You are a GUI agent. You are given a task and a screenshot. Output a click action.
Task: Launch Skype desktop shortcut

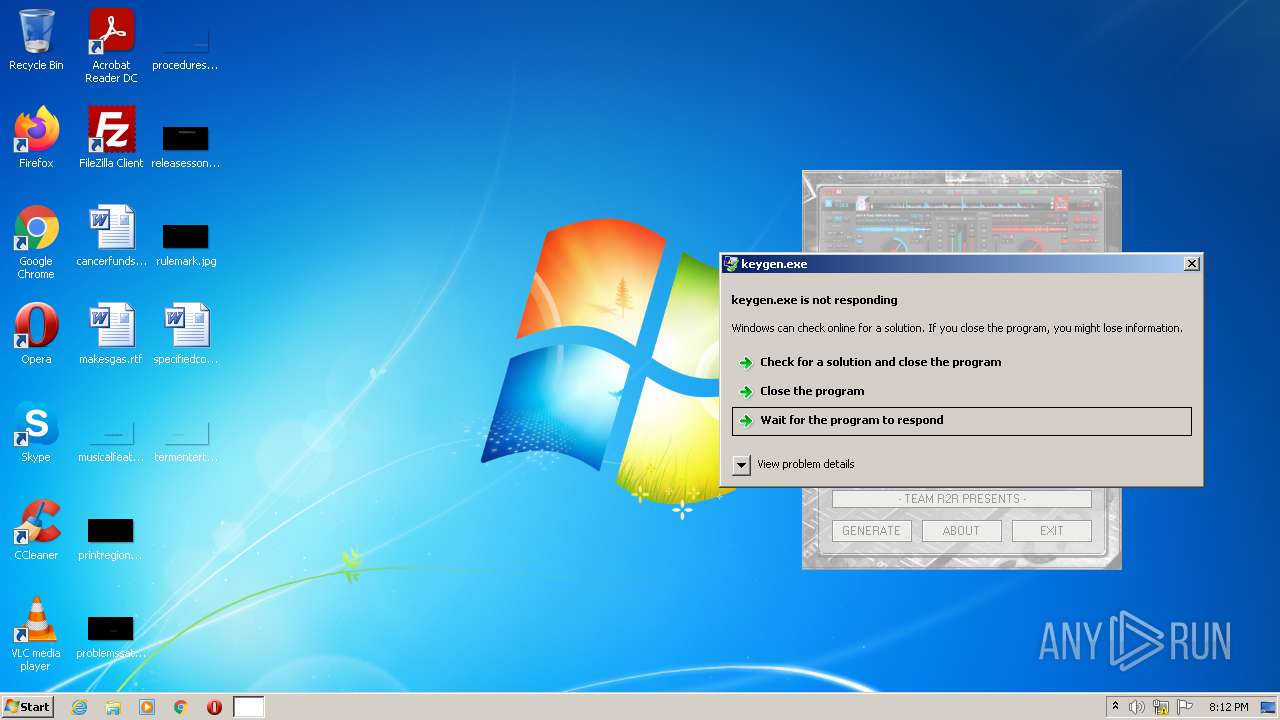click(36, 432)
